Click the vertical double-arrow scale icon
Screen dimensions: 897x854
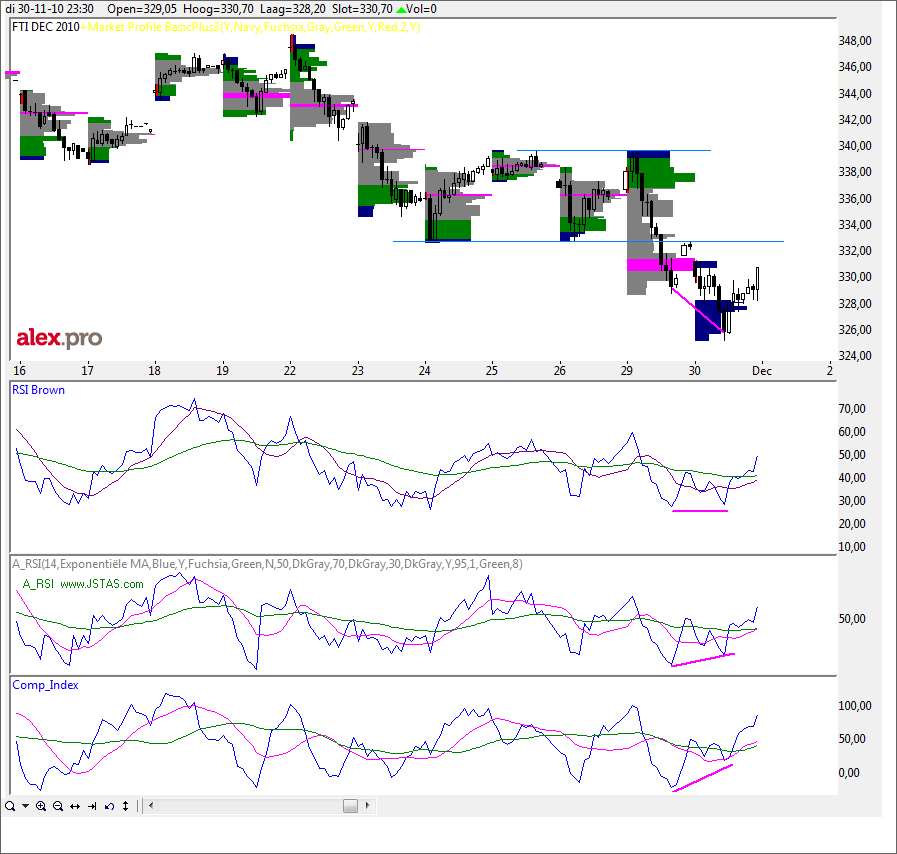[x=124, y=806]
